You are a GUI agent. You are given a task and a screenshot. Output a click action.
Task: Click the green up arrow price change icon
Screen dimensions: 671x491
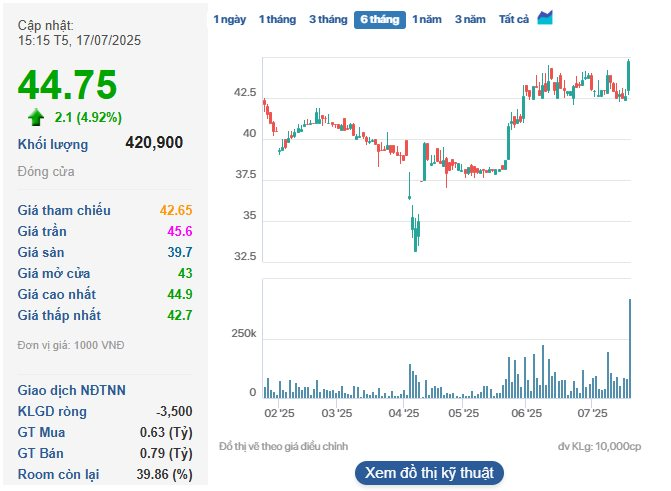(36, 116)
